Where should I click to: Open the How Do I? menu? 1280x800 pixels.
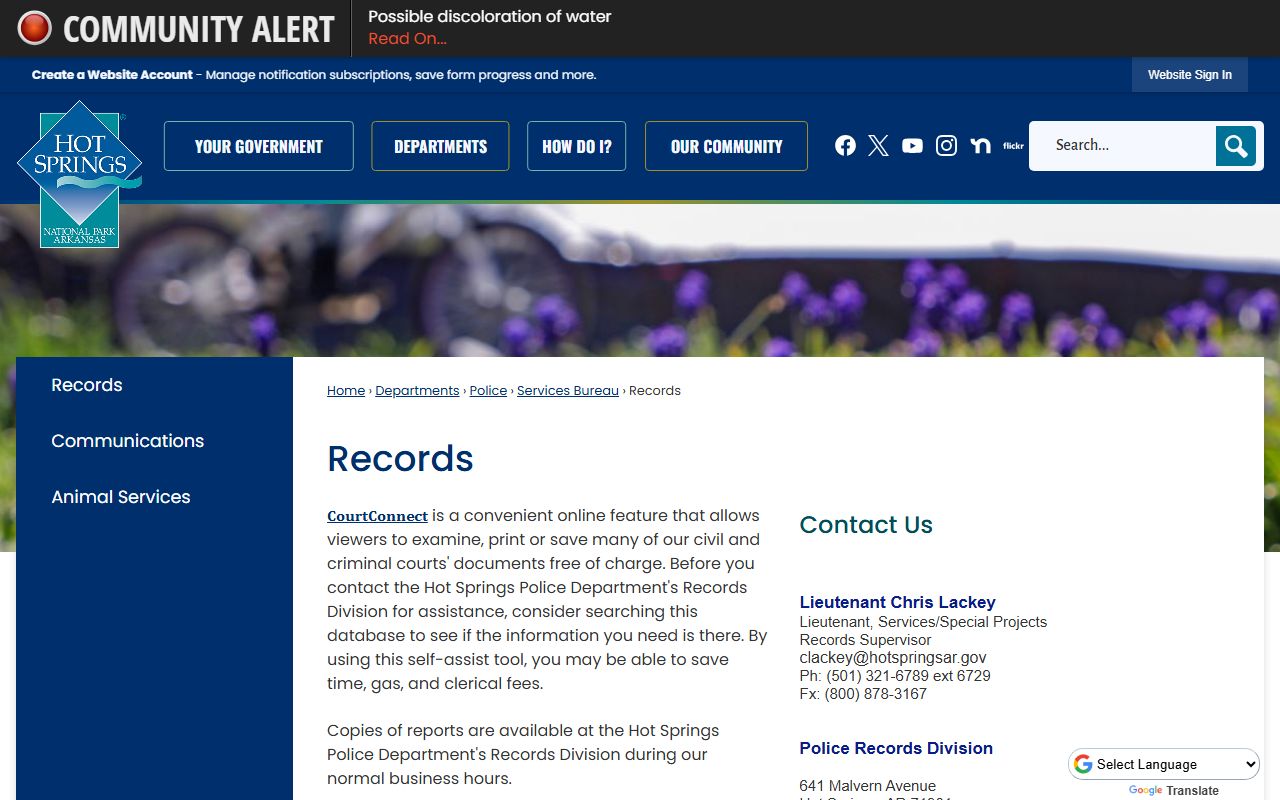coord(577,146)
